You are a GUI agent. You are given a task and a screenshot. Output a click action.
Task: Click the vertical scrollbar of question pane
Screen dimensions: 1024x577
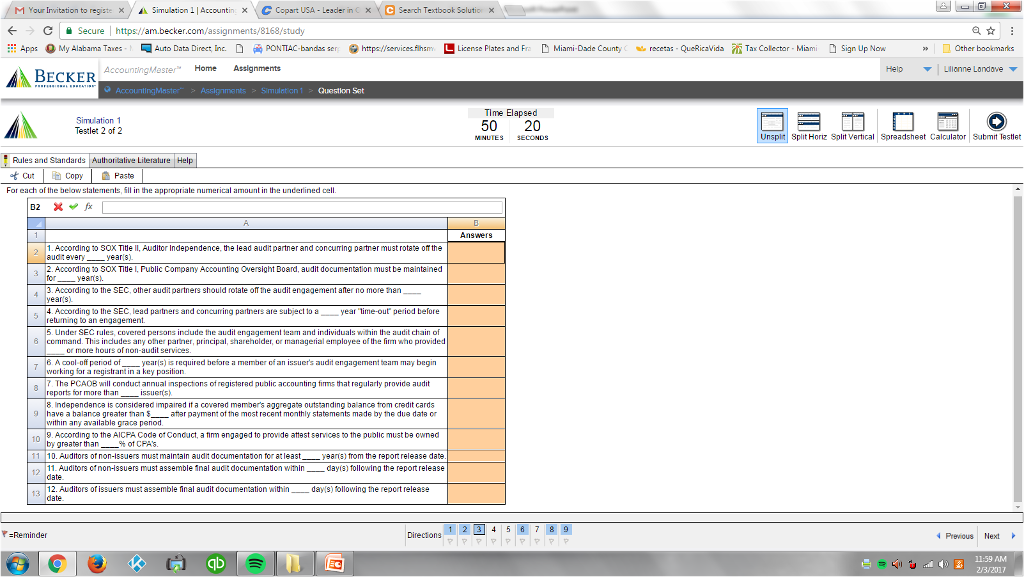pos(1017,348)
